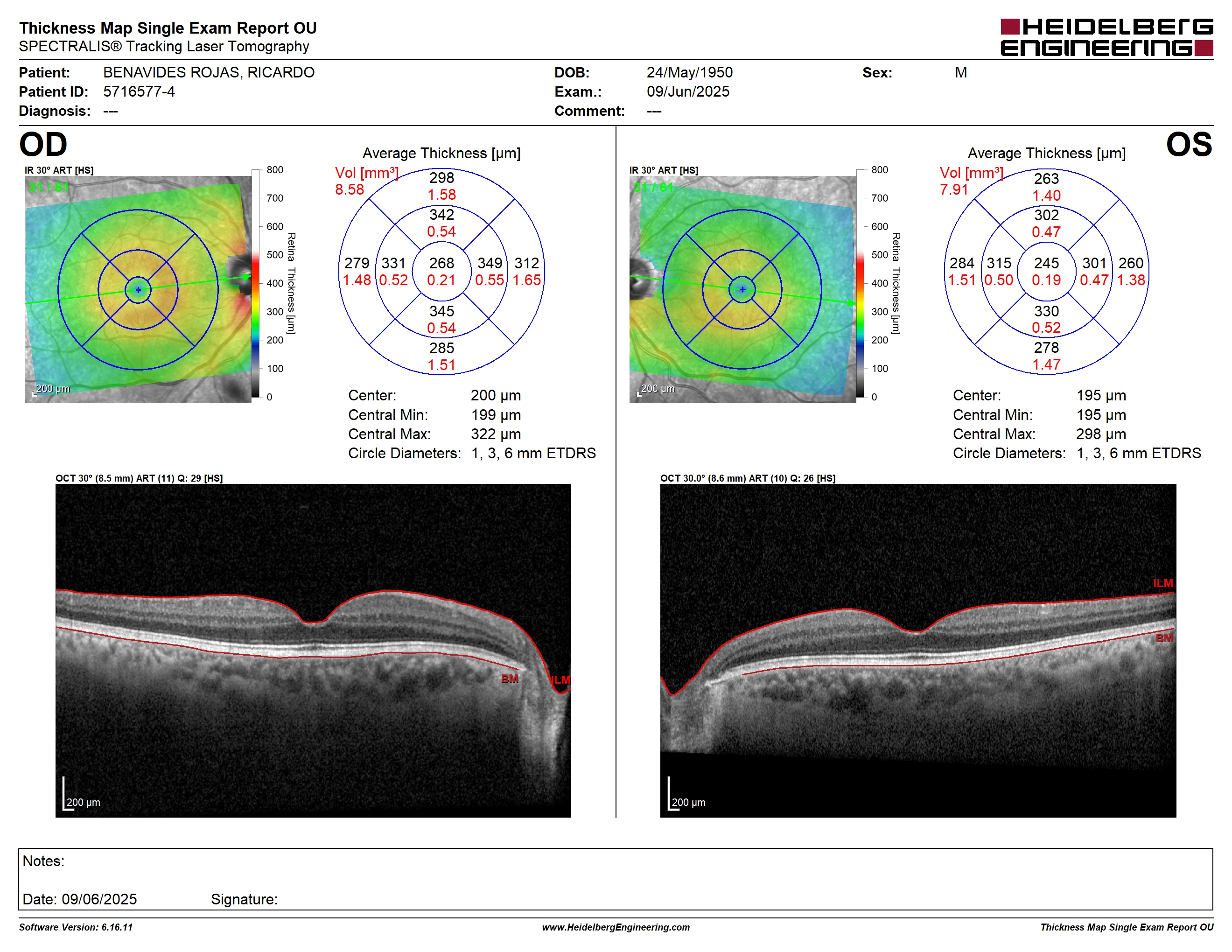Screen dimensions: 1232x952
Task: Click the red BM label on OD scan
Action: point(510,679)
